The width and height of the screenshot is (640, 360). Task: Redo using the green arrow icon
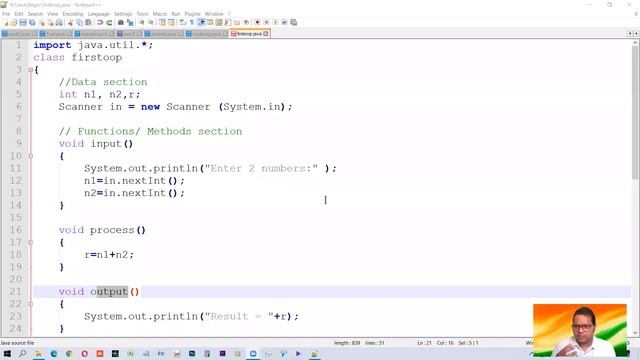tap(109, 22)
